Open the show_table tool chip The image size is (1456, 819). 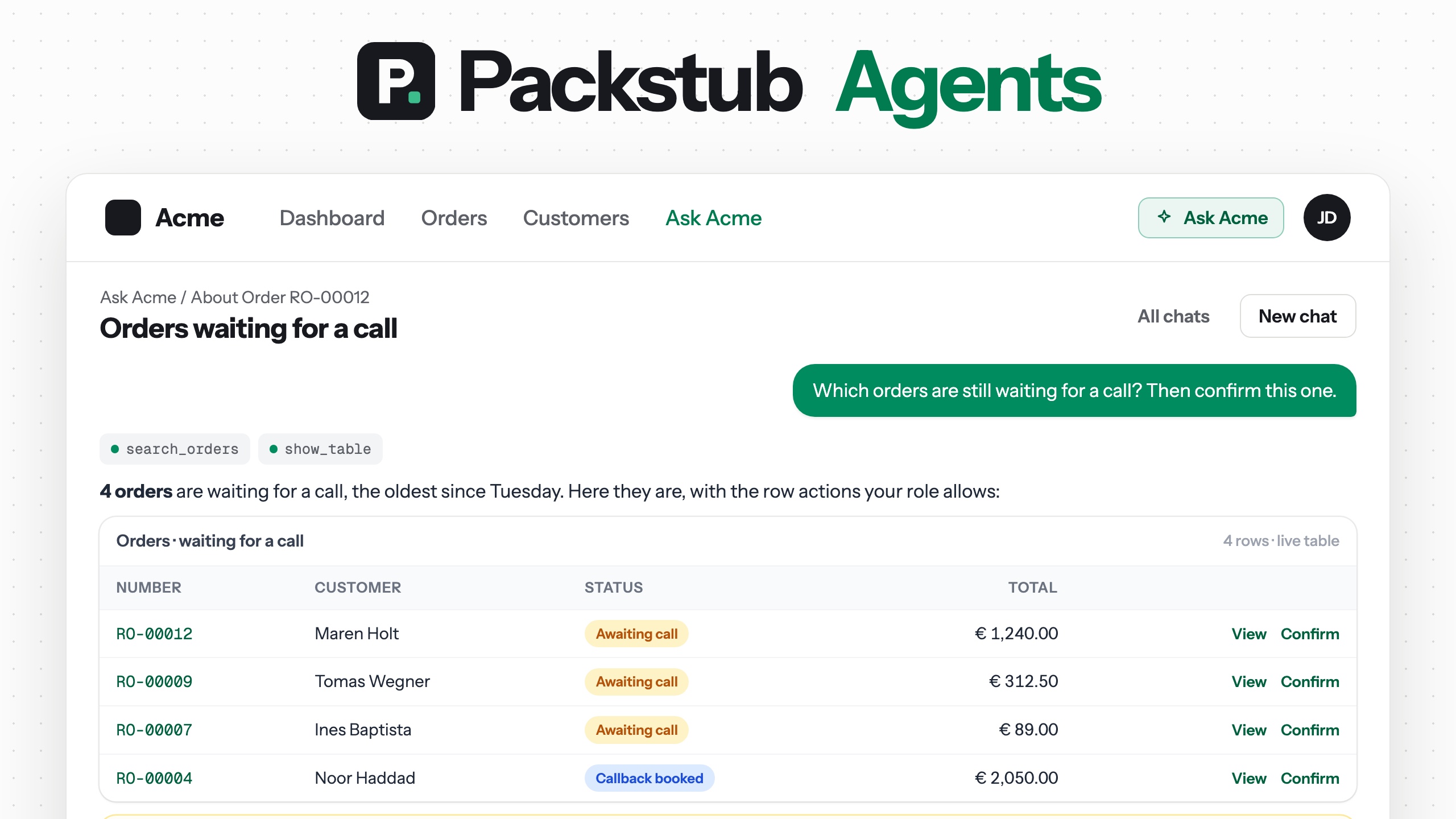coord(320,449)
